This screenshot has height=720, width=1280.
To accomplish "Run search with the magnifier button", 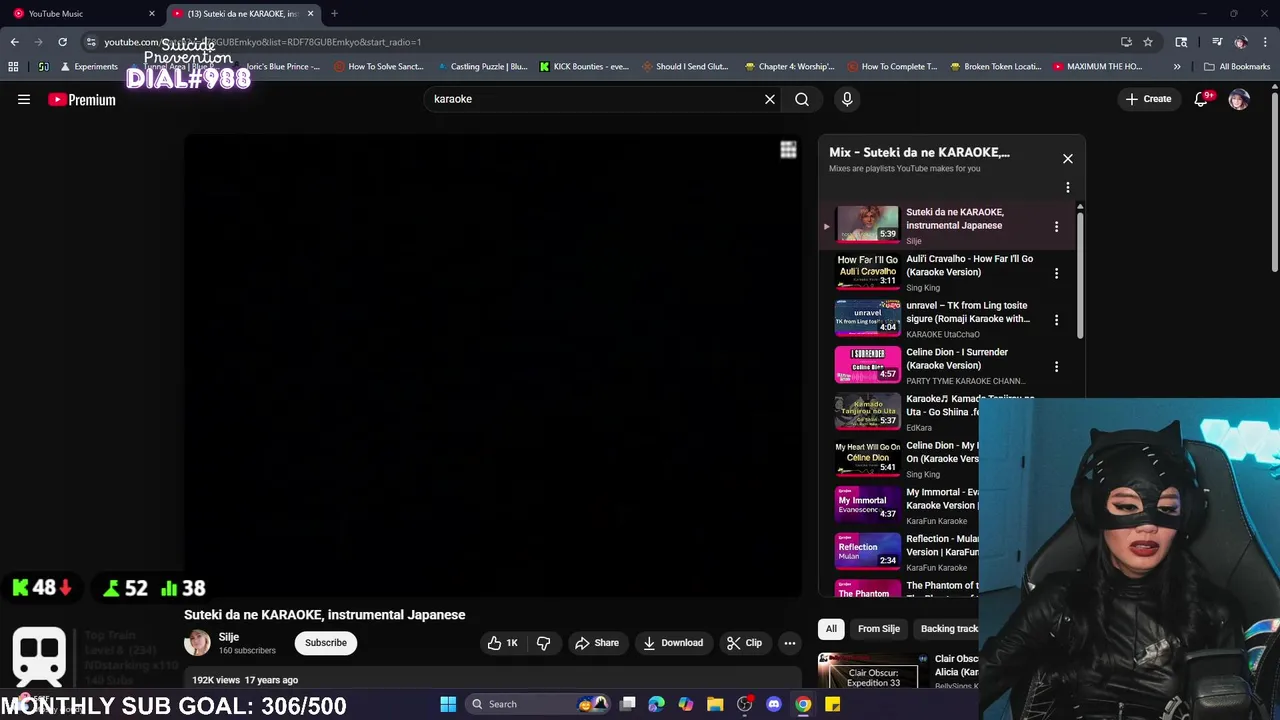I will pos(802,99).
